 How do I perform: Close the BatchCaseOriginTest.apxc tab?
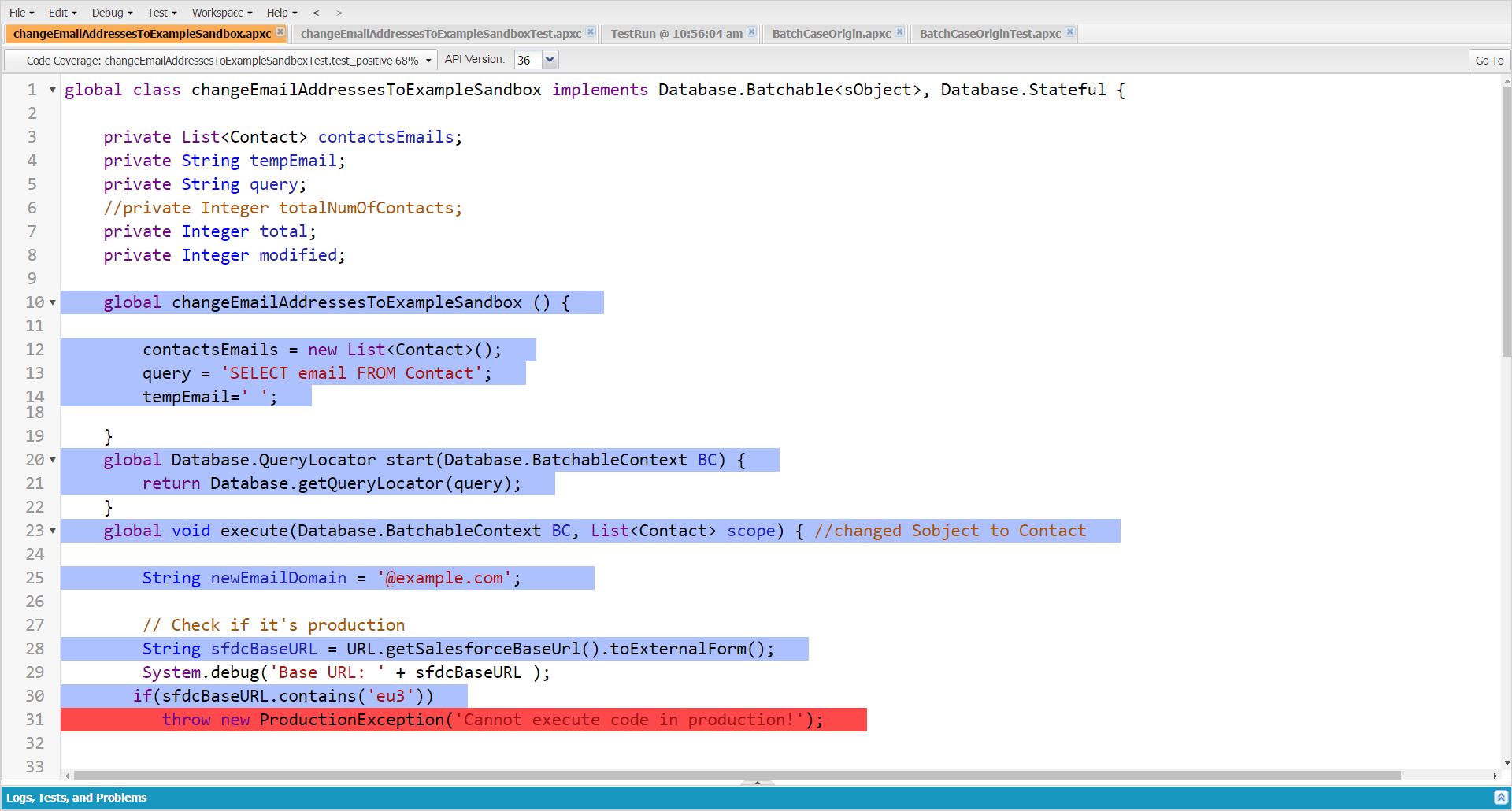[x=1069, y=32]
